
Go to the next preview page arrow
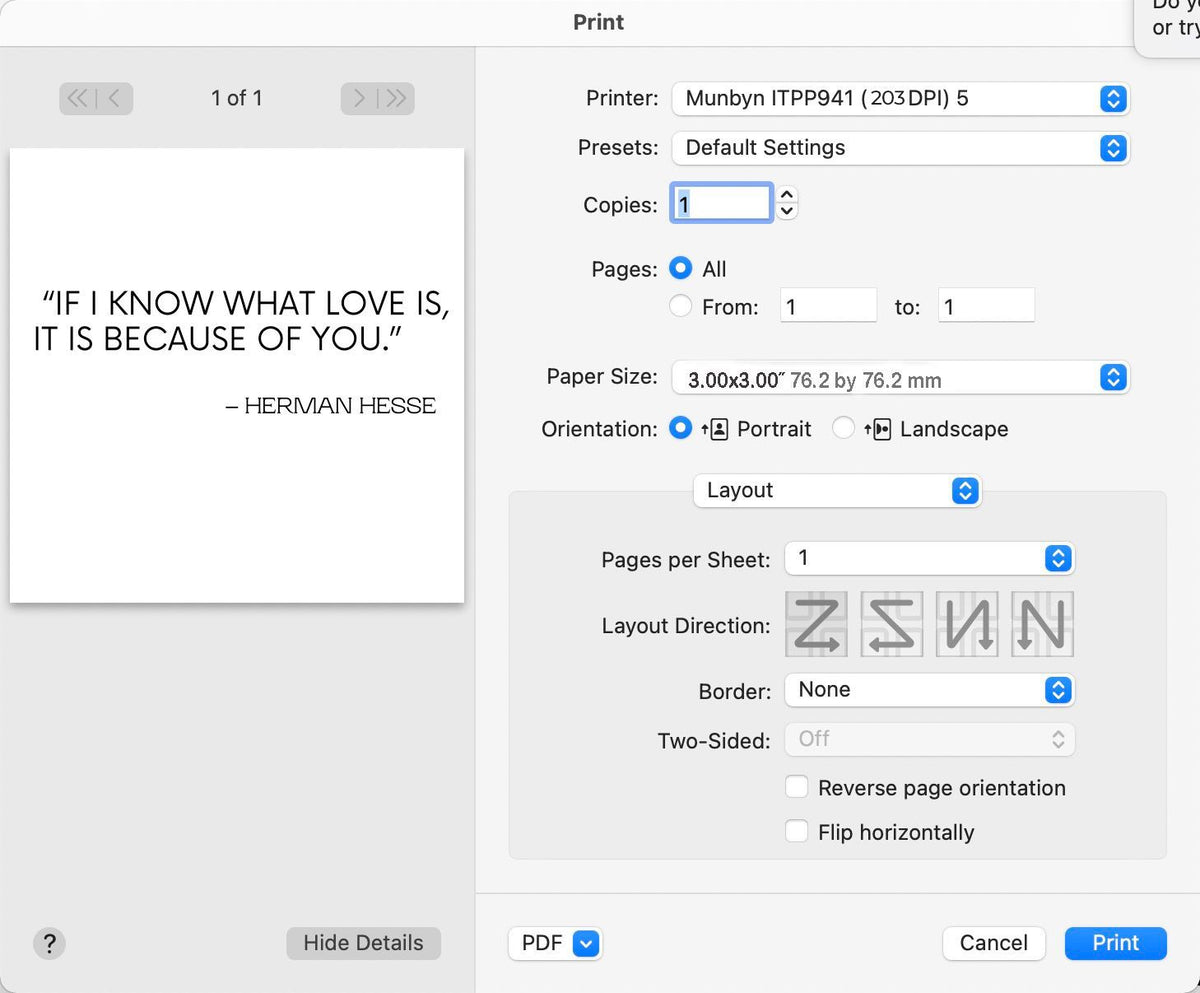coord(360,98)
